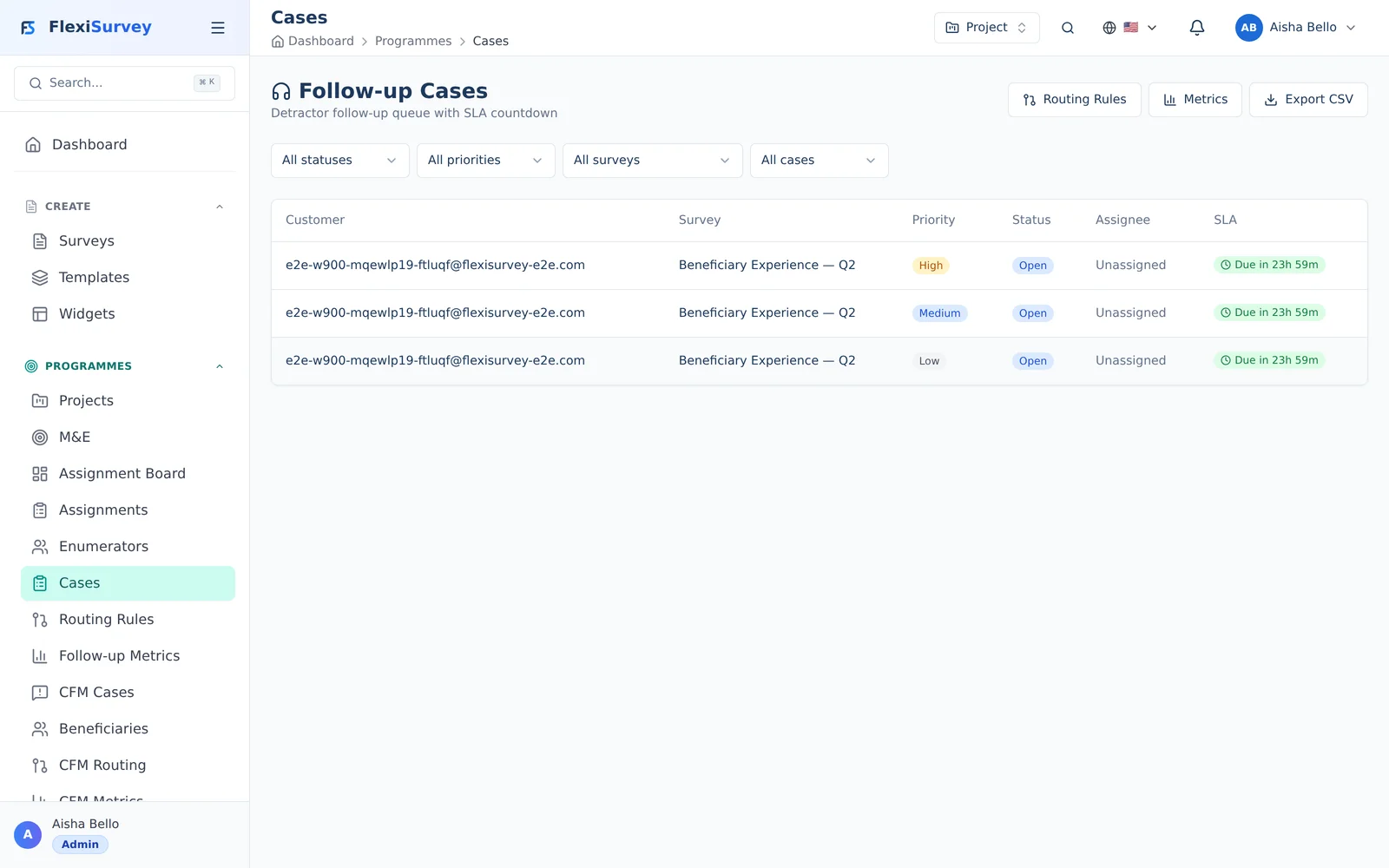Collapse the PROGRAMMES section

[220, 366]
